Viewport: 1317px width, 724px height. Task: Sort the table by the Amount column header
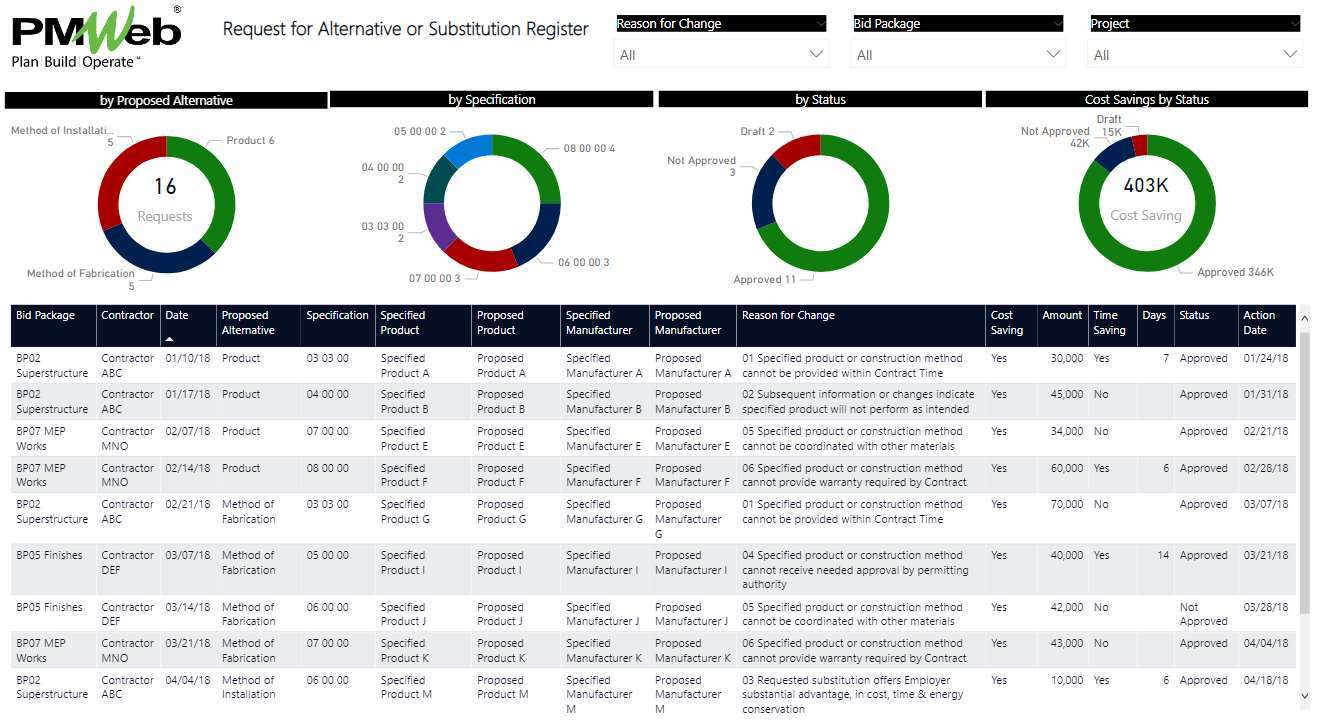(x=1061, y=316)
